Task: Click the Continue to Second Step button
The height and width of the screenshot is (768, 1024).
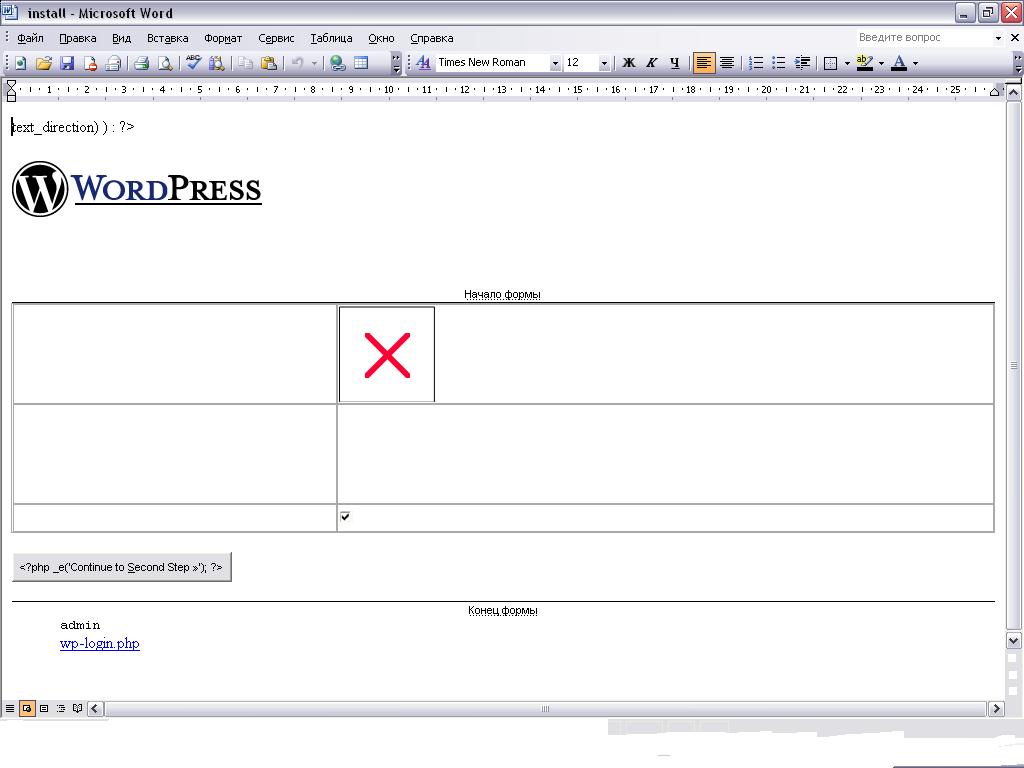Action: 122,567
